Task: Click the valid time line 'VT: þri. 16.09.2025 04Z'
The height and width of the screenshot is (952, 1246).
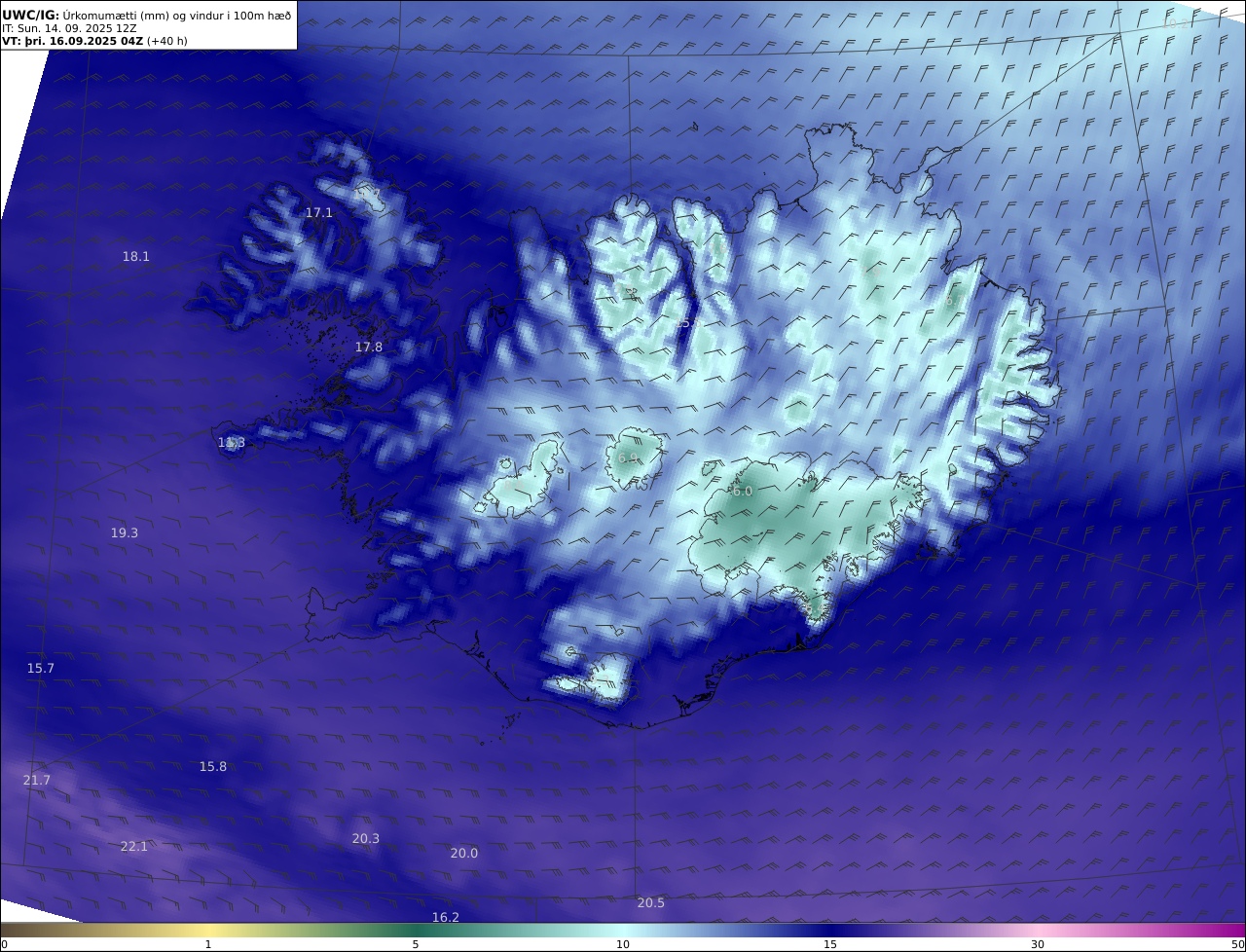Action: coord(72,41)
